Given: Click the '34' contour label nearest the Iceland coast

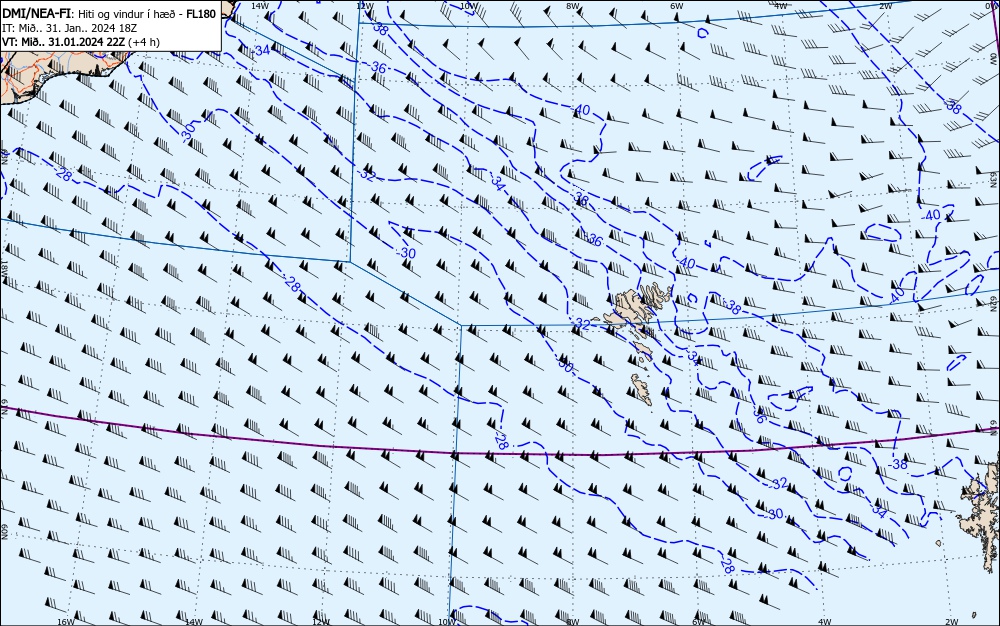Looking at the screenshot, I should (x=262, y=50).
